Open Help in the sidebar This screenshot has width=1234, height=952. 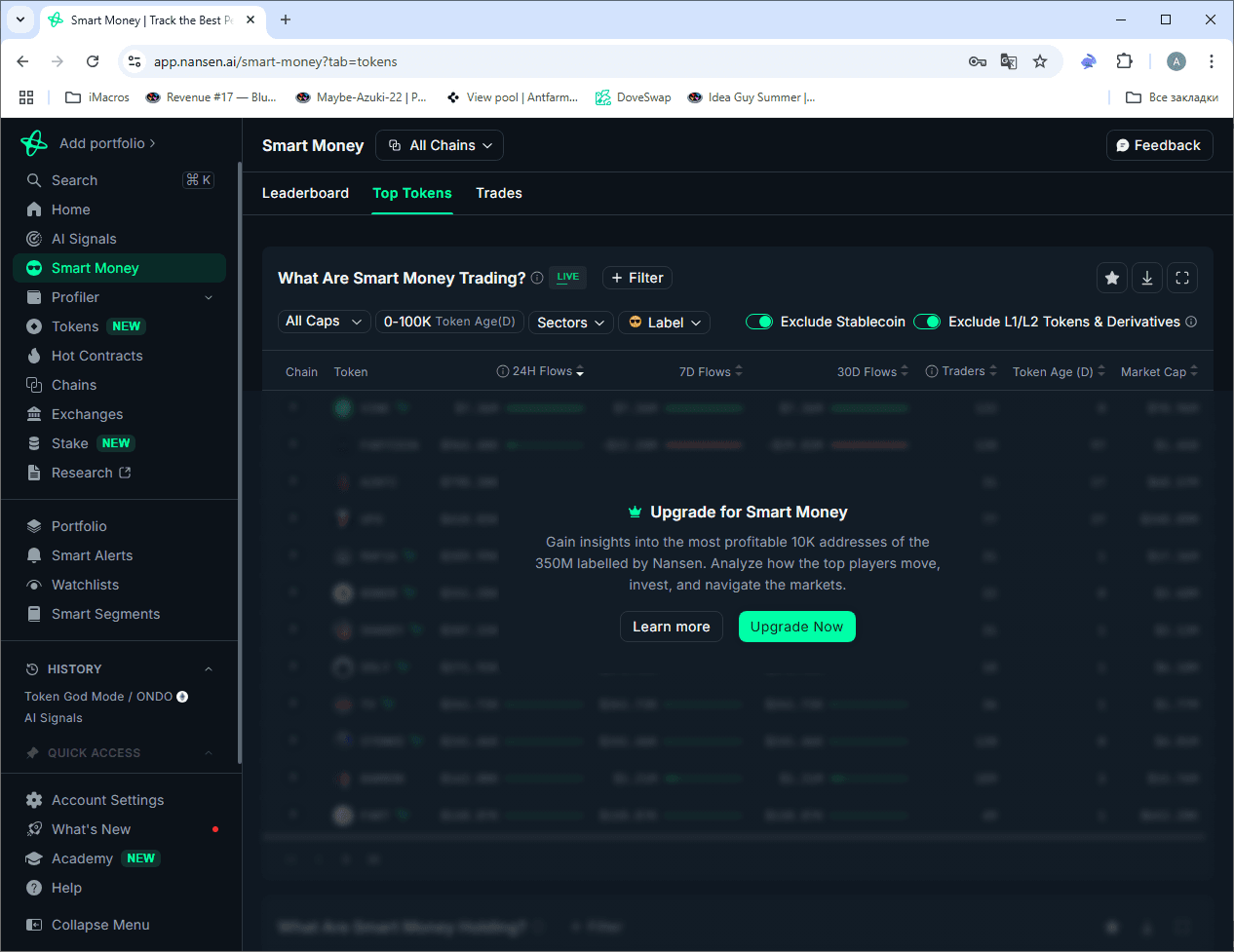[66, 888]
